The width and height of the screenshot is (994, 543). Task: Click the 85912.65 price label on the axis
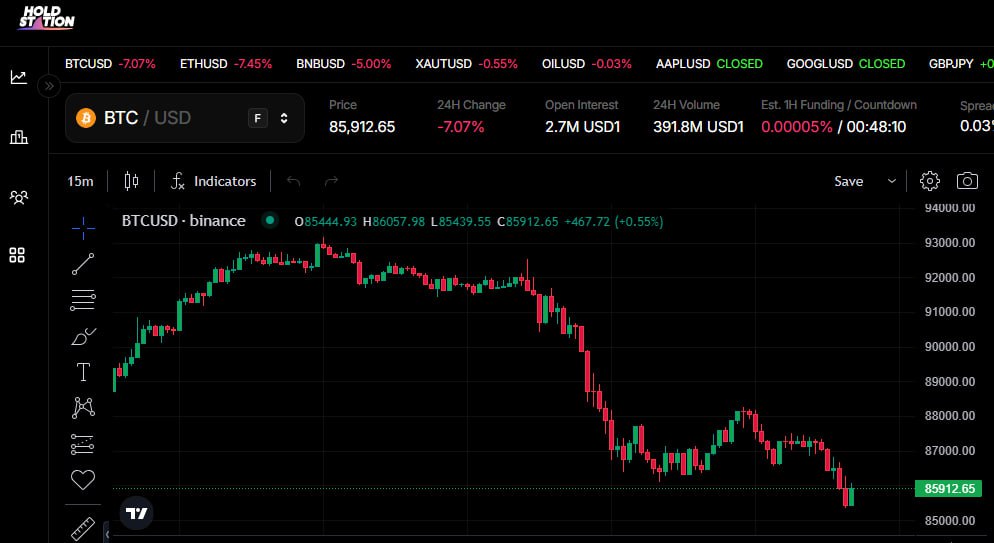click(949, 489)
